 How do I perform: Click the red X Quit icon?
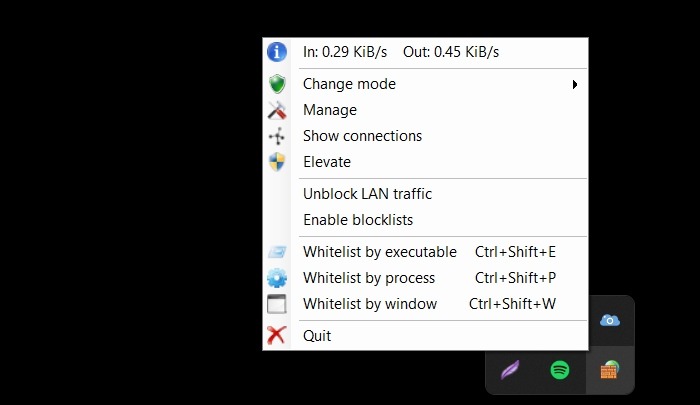pyautogui.click(x=277, y=336)
